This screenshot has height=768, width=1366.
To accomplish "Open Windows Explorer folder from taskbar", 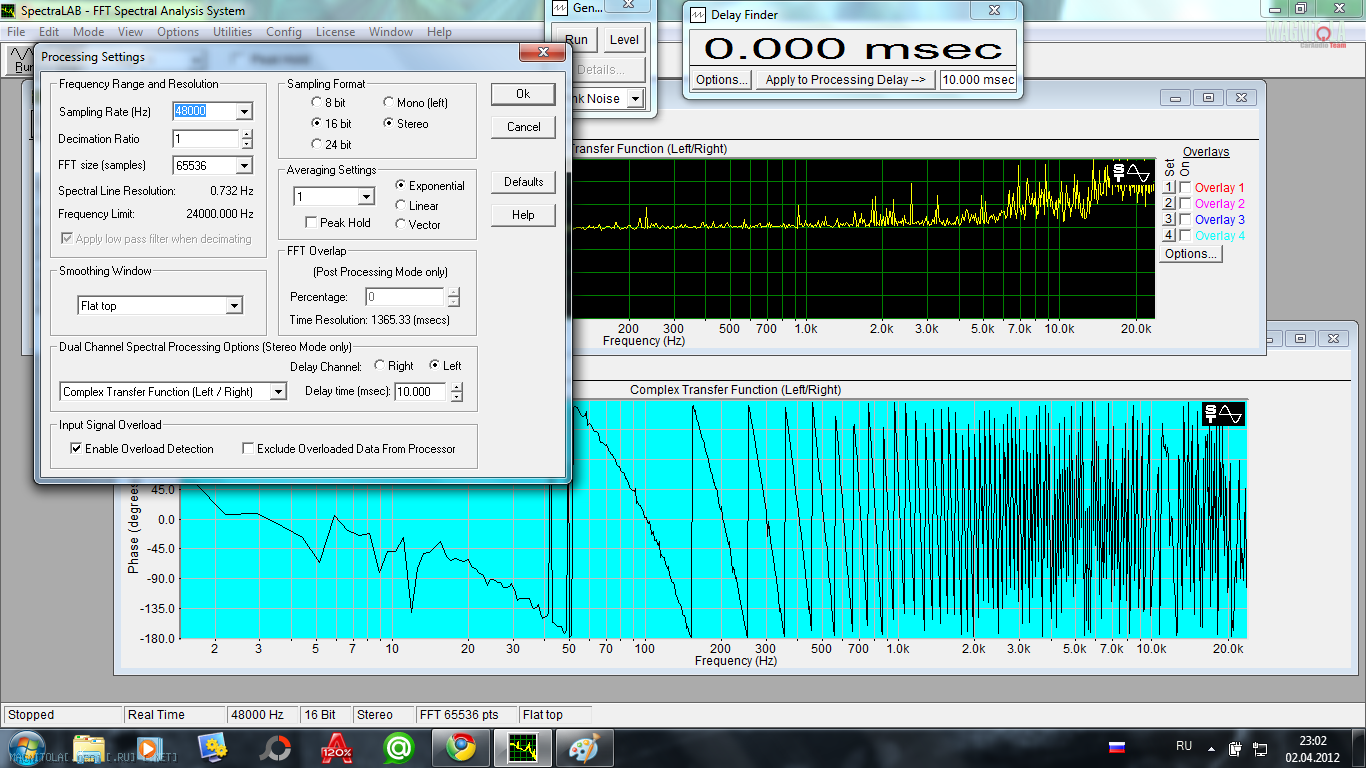I will point(89,748).
